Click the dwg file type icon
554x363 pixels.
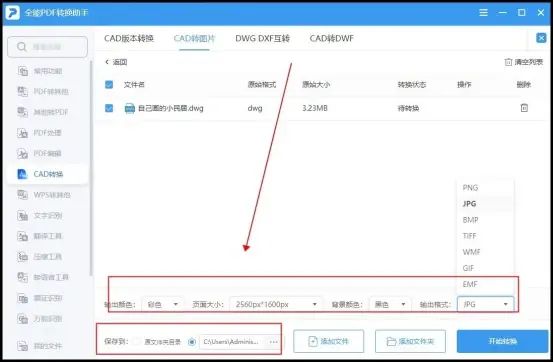130,108
